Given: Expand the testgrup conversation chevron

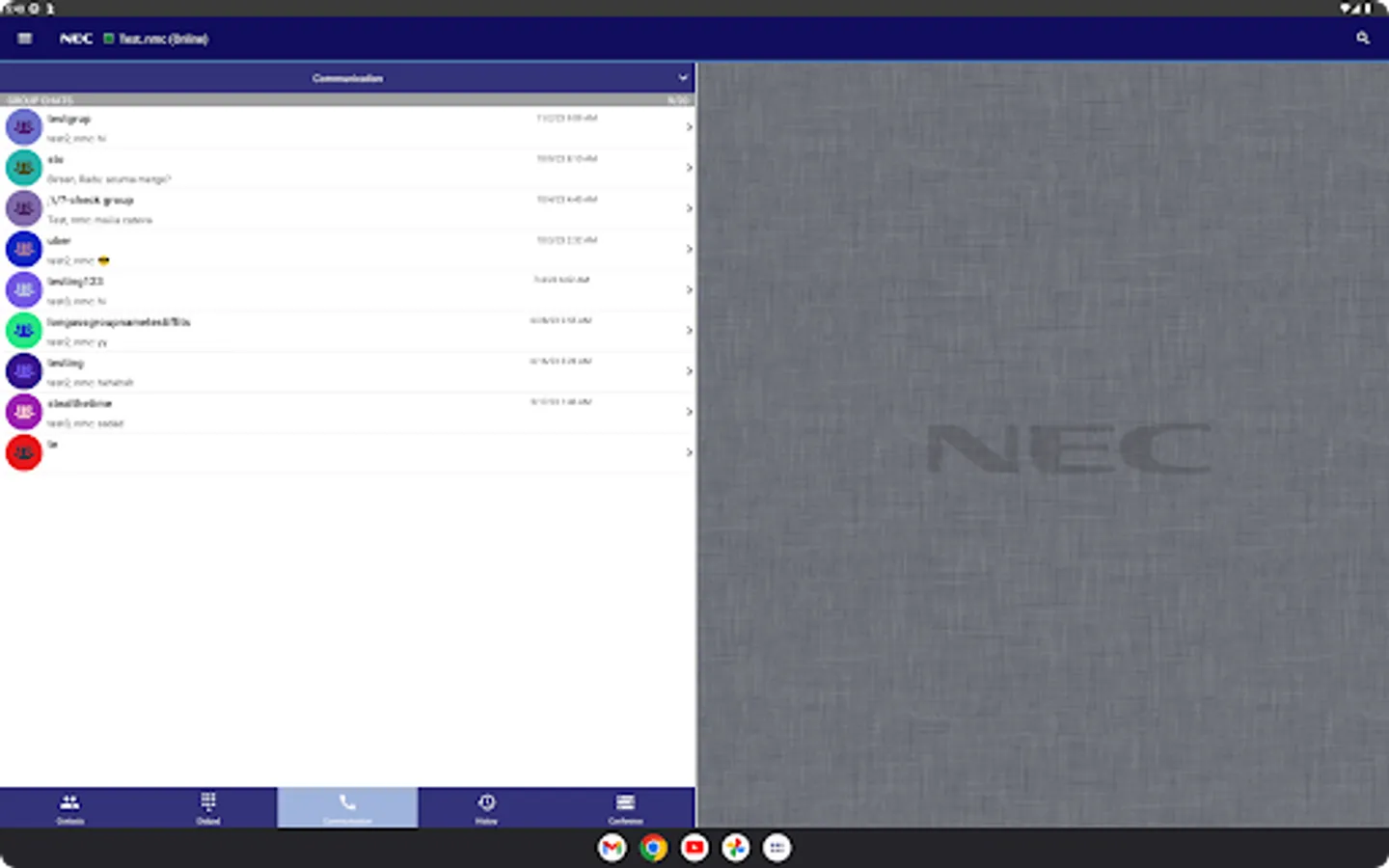Looking at the screenshot, I should [689, 126].
